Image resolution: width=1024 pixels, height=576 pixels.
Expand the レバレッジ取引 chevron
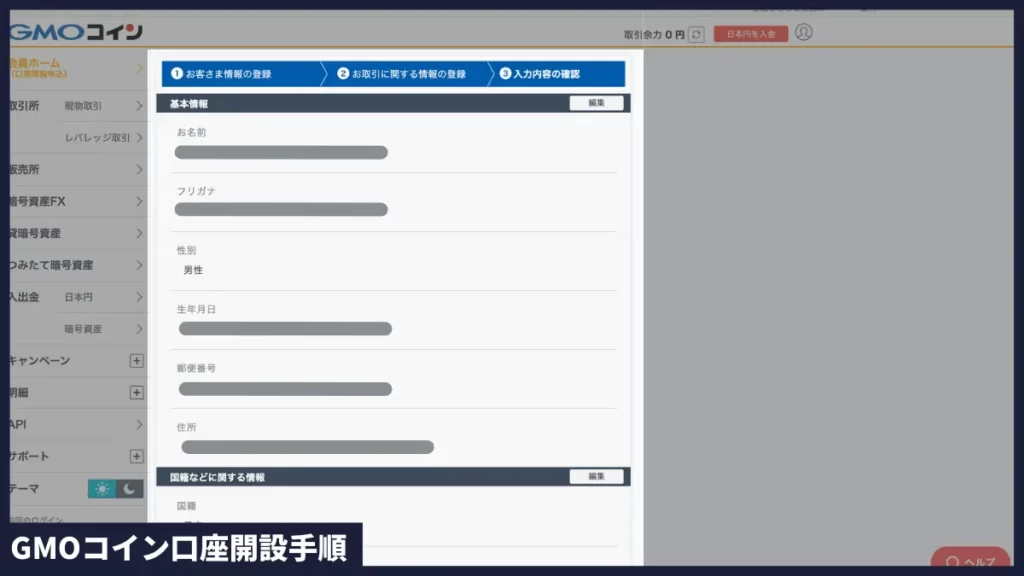(139, 138)
